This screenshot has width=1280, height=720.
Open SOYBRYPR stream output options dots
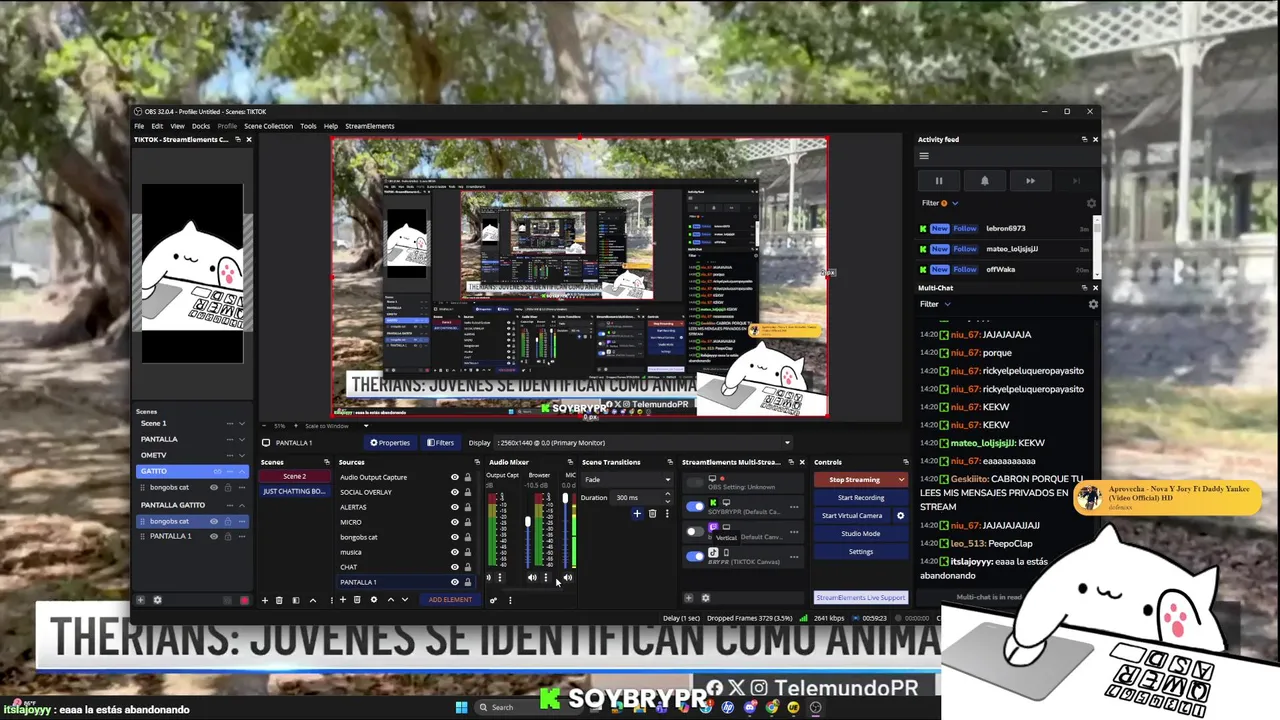(x=794, y=507)
